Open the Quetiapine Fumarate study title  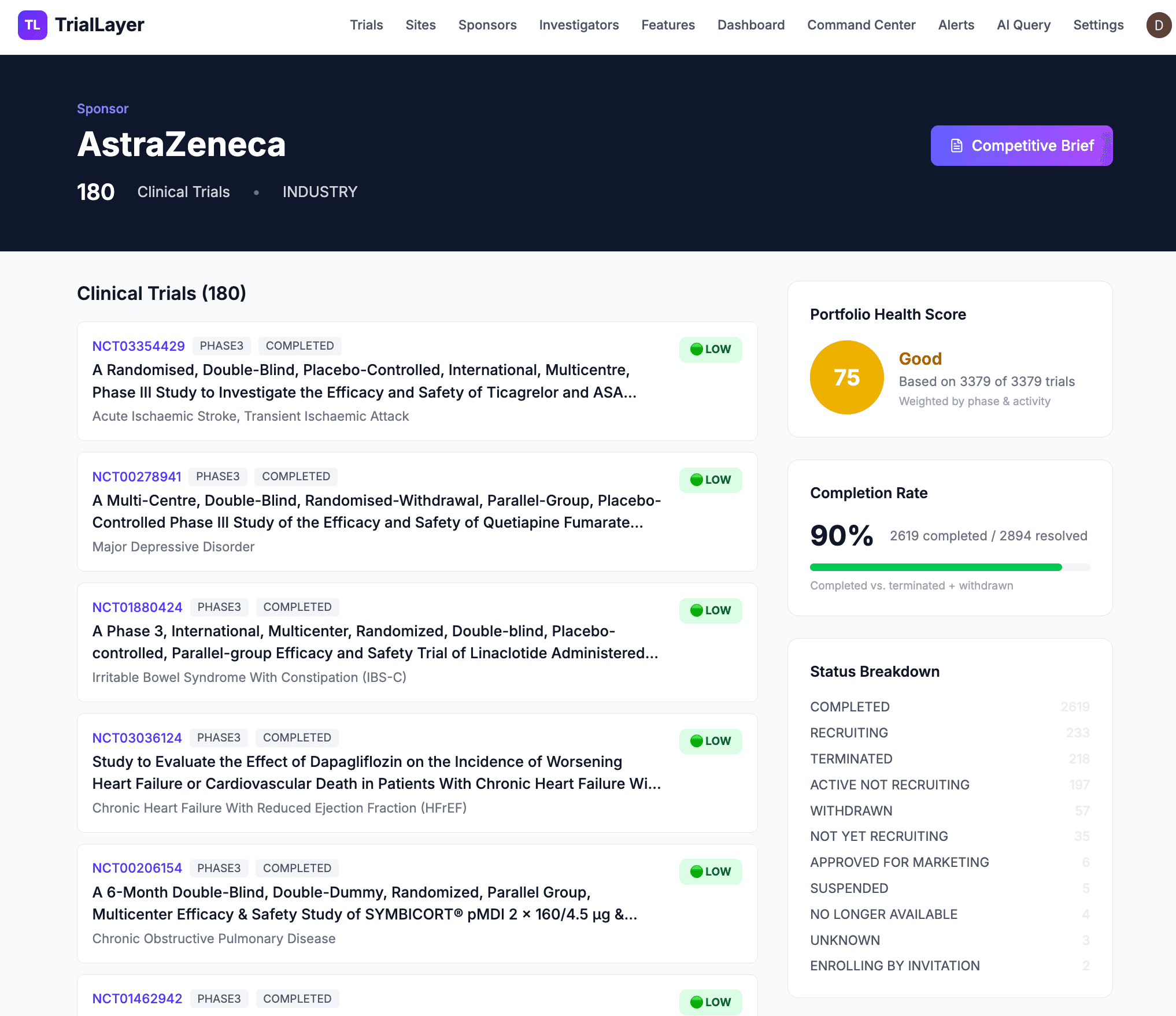(376, 511)
